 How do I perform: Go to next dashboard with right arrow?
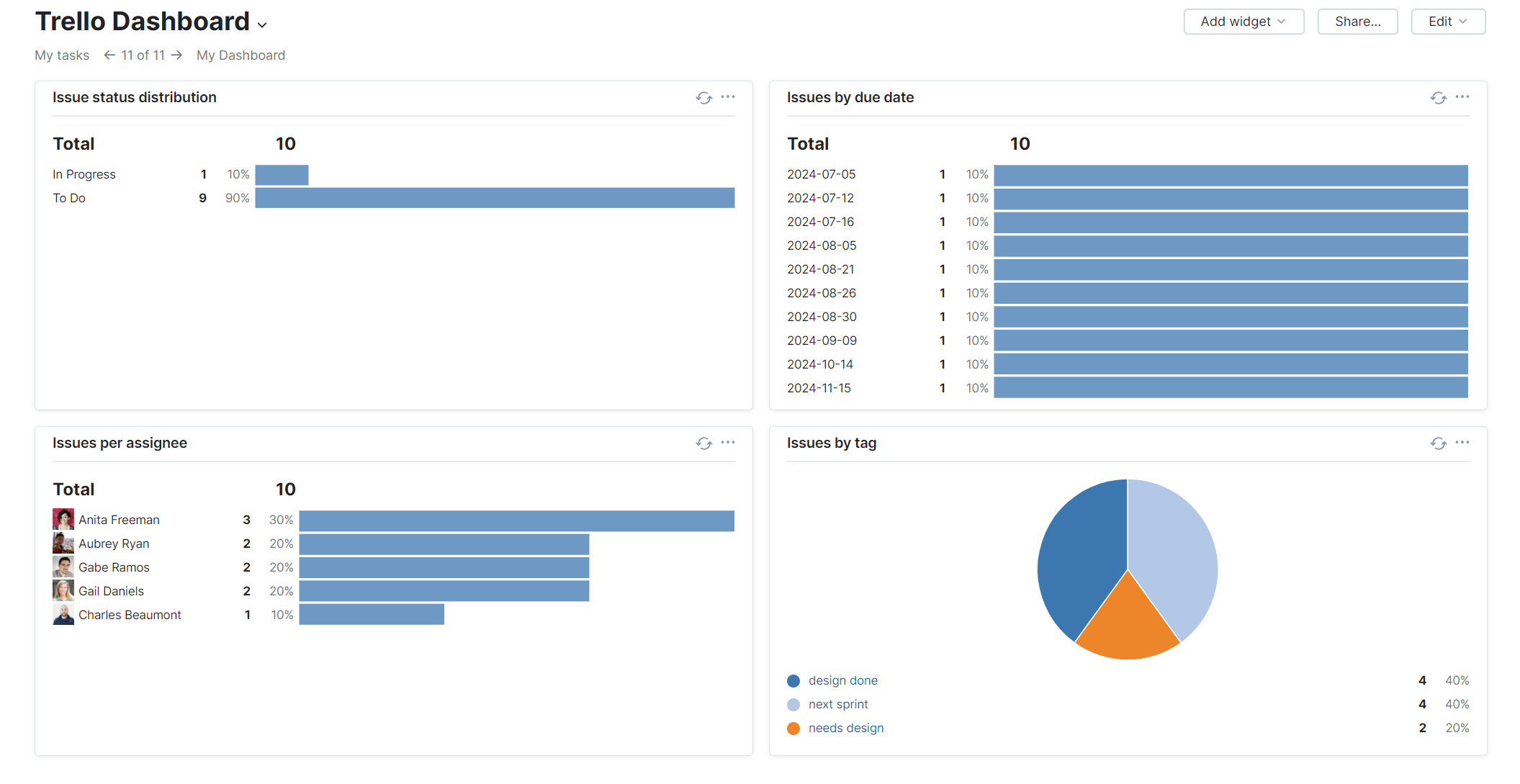click(x=177, y=55)
